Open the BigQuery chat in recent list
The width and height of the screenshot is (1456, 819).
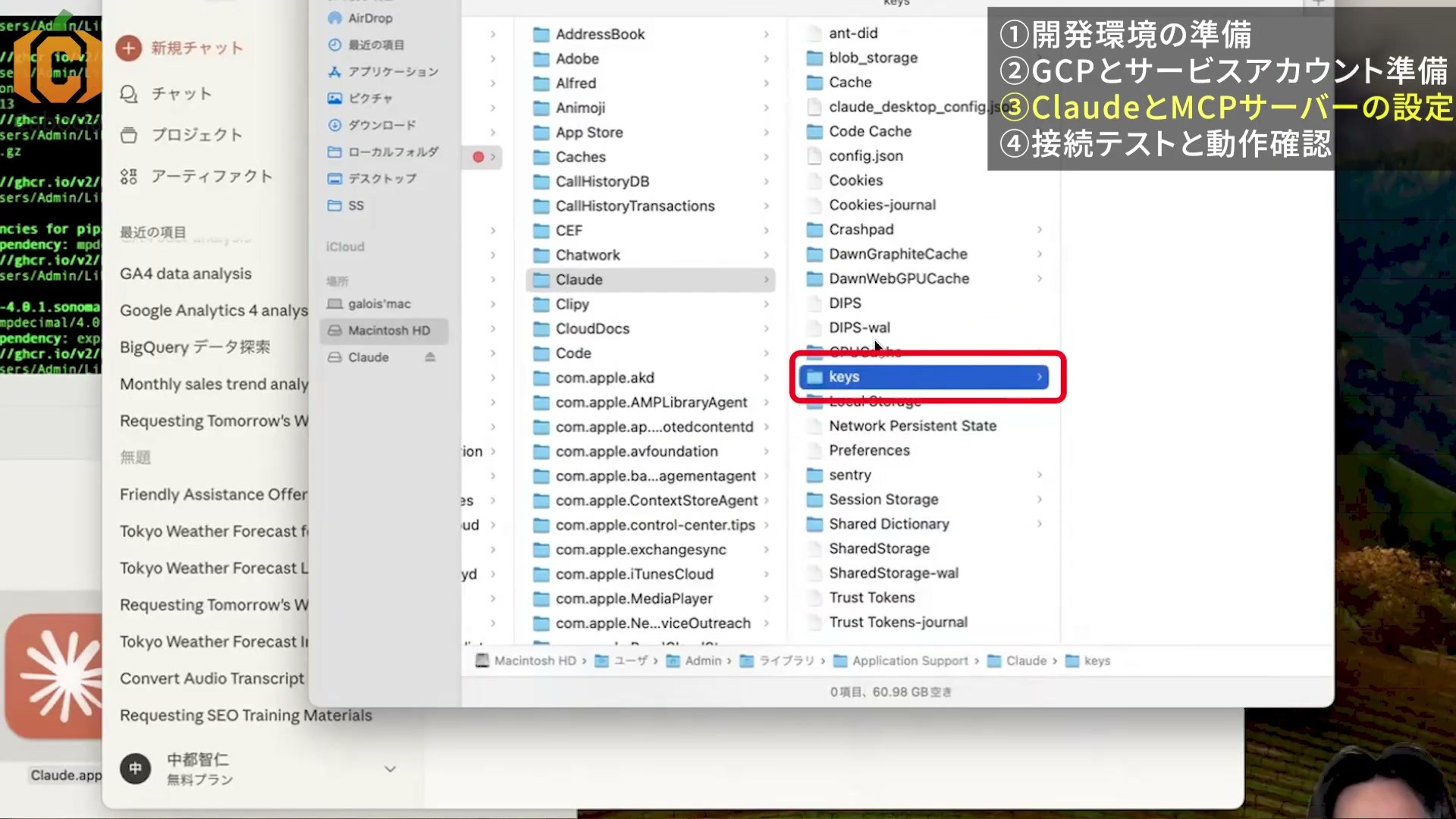pyautogui.click(x=195, y=347)
